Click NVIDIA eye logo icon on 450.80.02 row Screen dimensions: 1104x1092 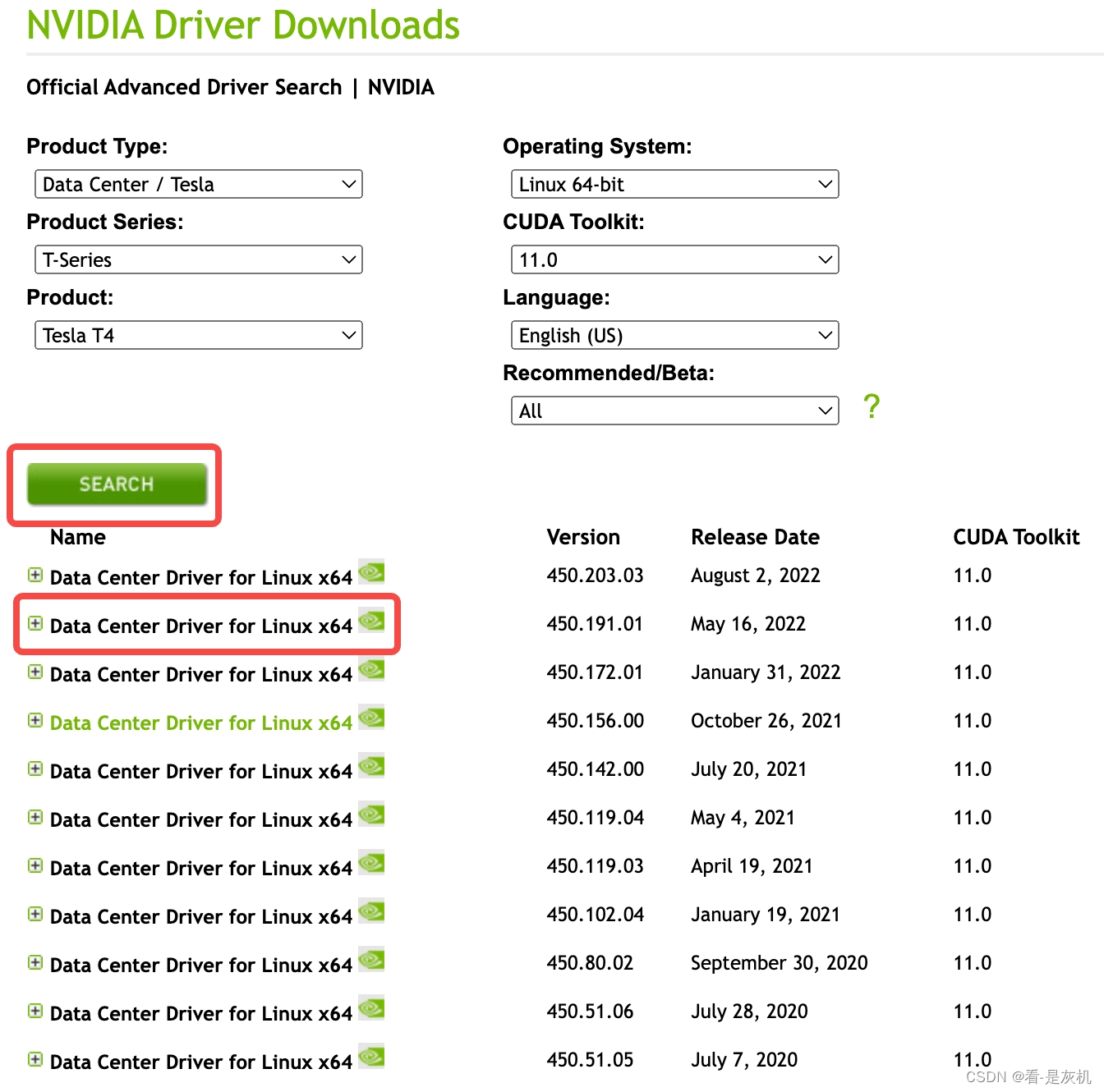pyautogui.click(x=371, y=959)
